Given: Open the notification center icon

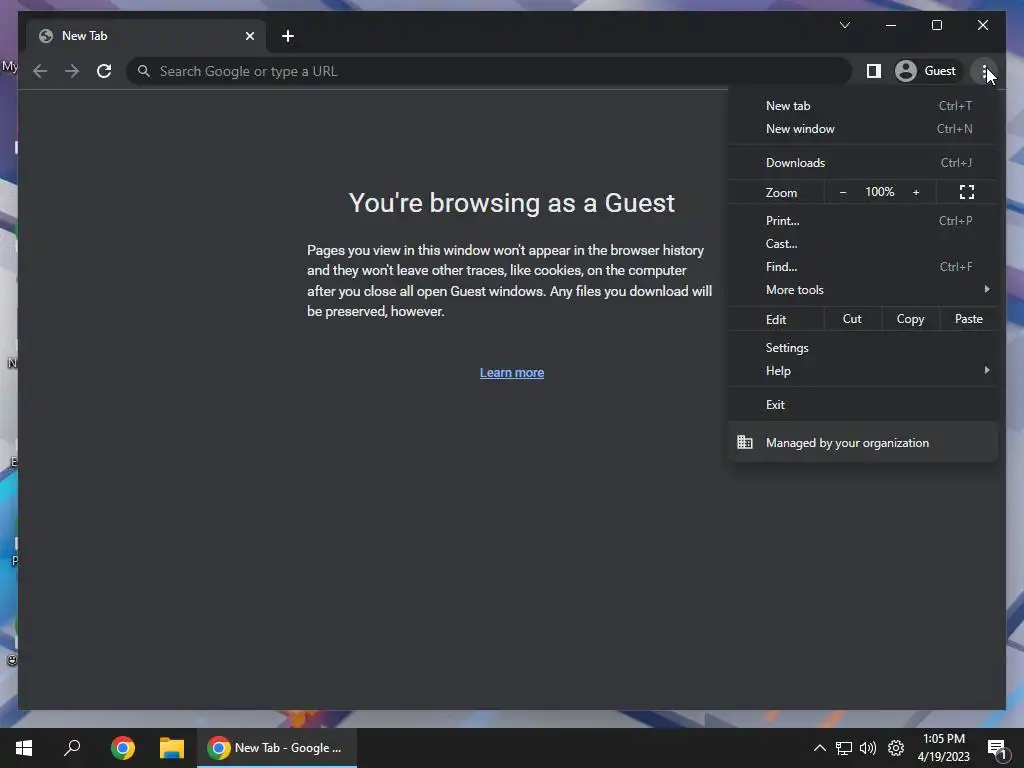Looking at the screenshot, I should (997, 748).
